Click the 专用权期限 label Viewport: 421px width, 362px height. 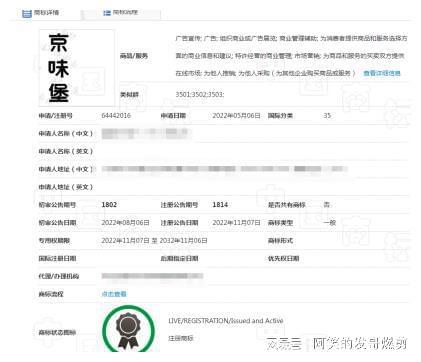54,240
